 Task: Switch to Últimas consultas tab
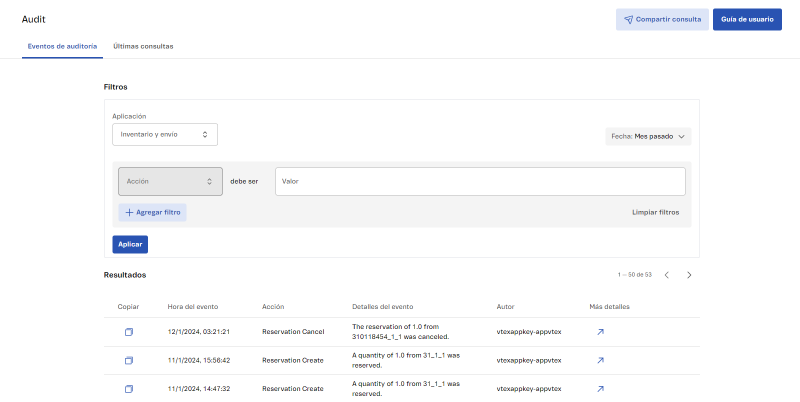pyautogui.click(x=143, y=46)
